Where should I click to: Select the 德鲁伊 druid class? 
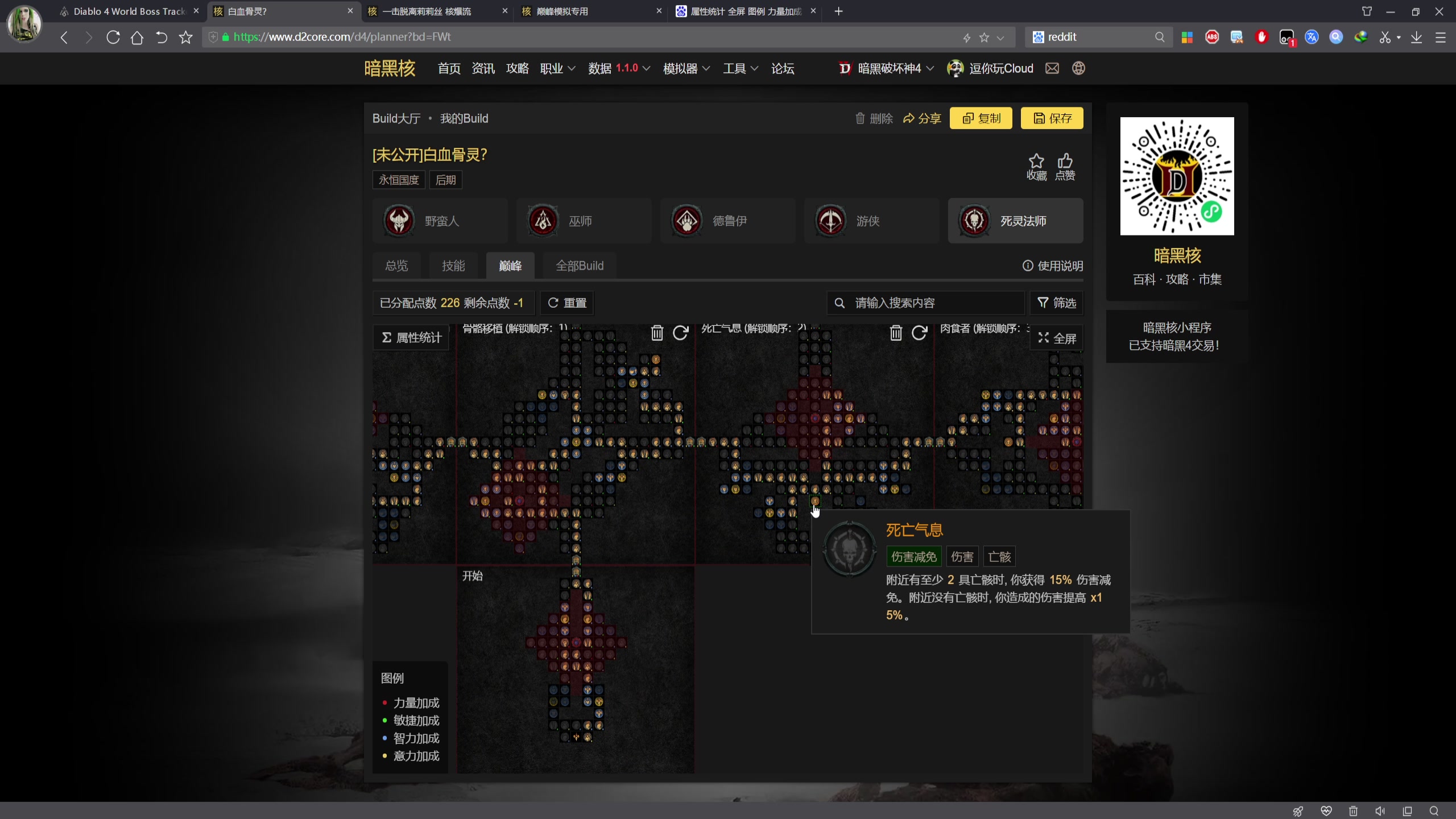tap(727, 221)
